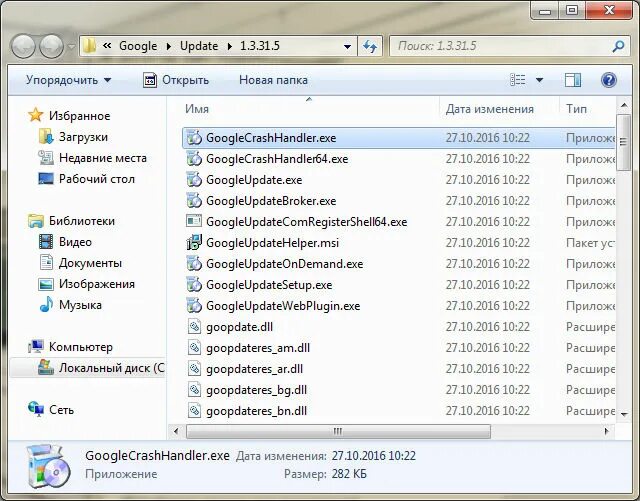
Task: Click vertical scrollbar down arrow
Action: [x=624, y=414]
